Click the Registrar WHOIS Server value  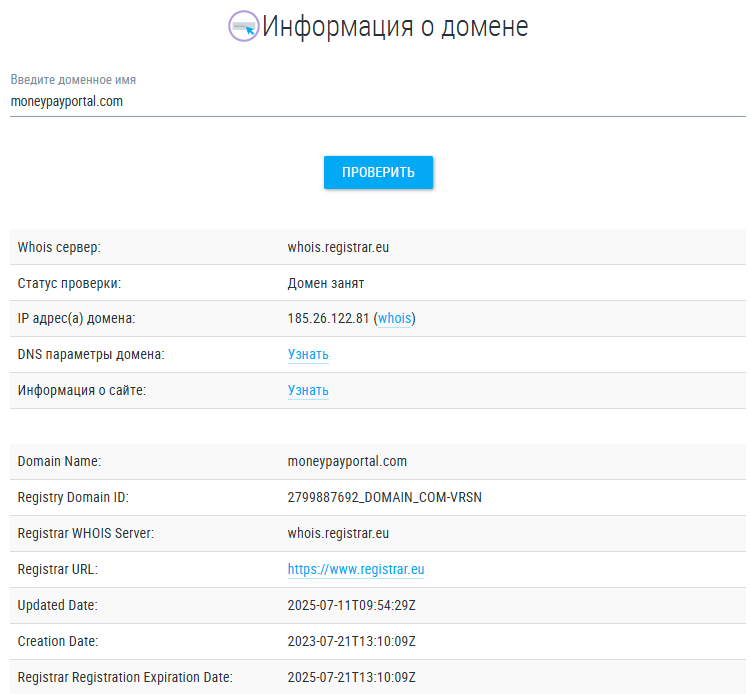coord(338,534)
